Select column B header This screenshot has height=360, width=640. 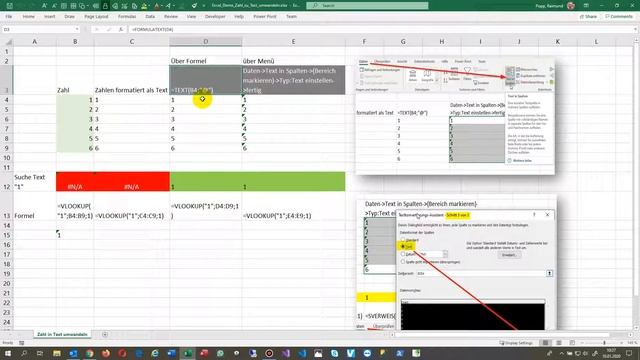click(75, 42)
